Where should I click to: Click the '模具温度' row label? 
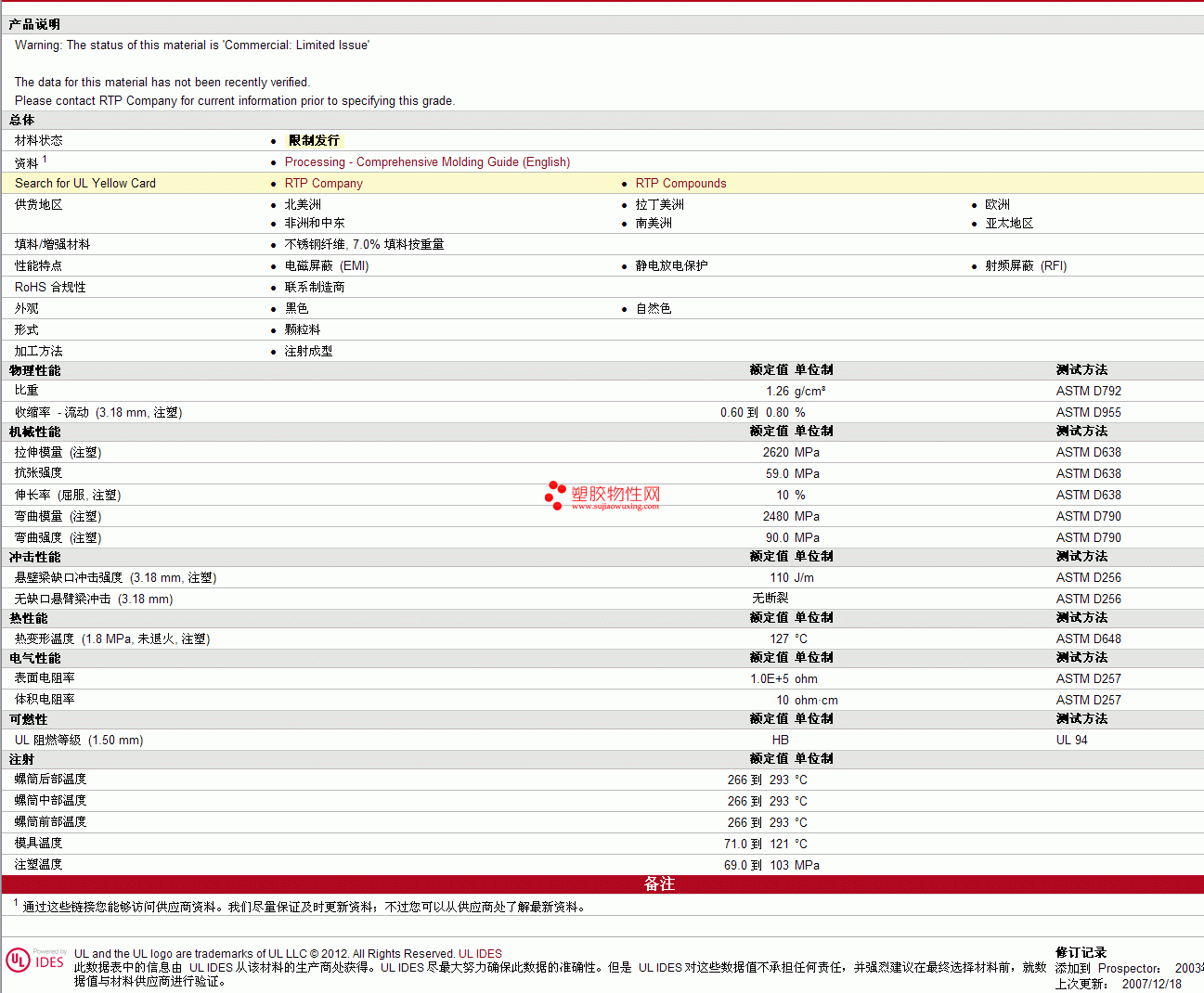38,844
